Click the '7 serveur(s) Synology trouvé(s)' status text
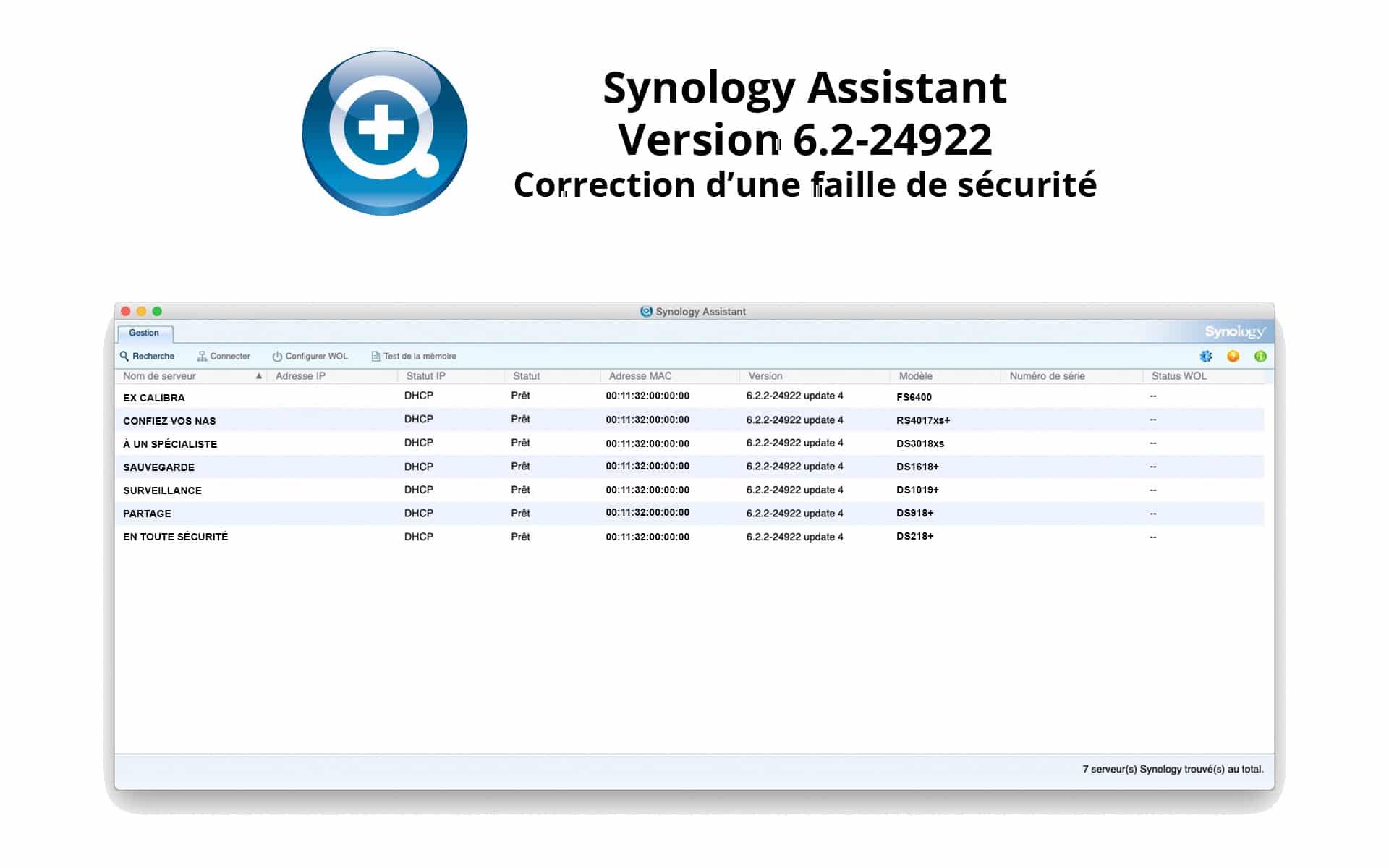 pyautogui.click(x=1173, y=769)
